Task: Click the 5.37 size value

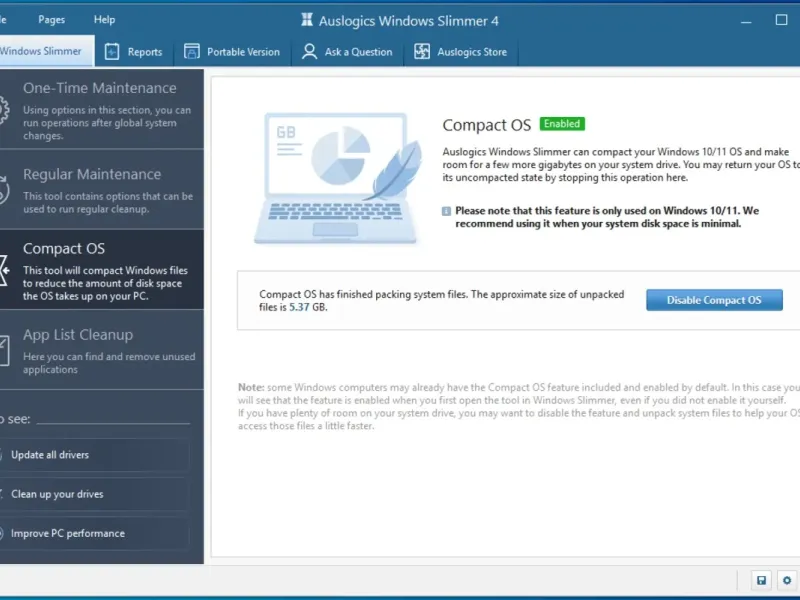Action: (x=299, y=307)
